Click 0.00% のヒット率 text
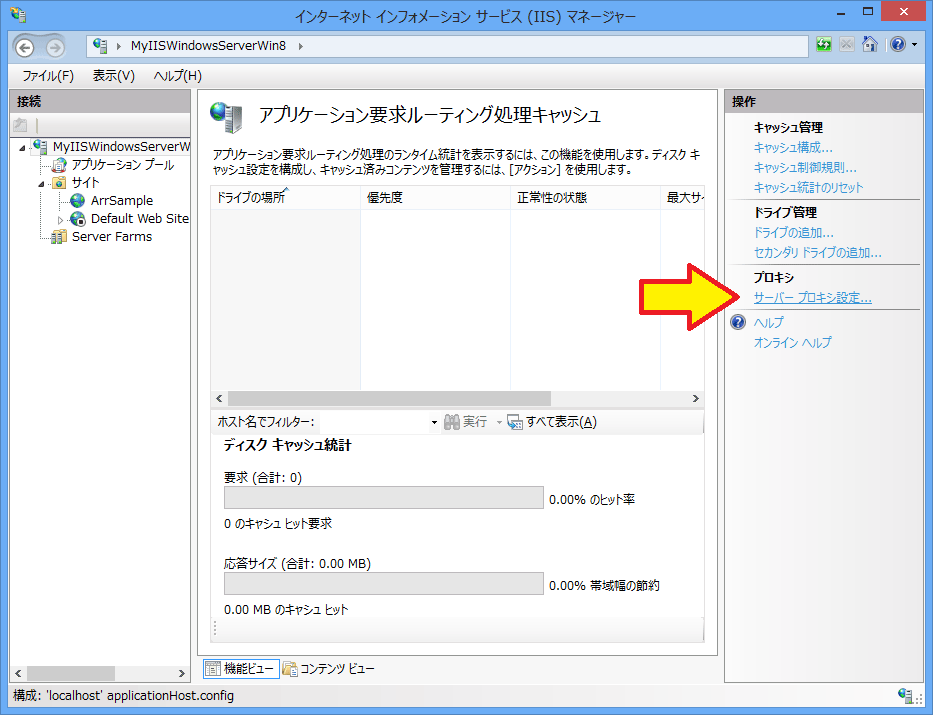933x715 pixels. (x=592, y=500)
